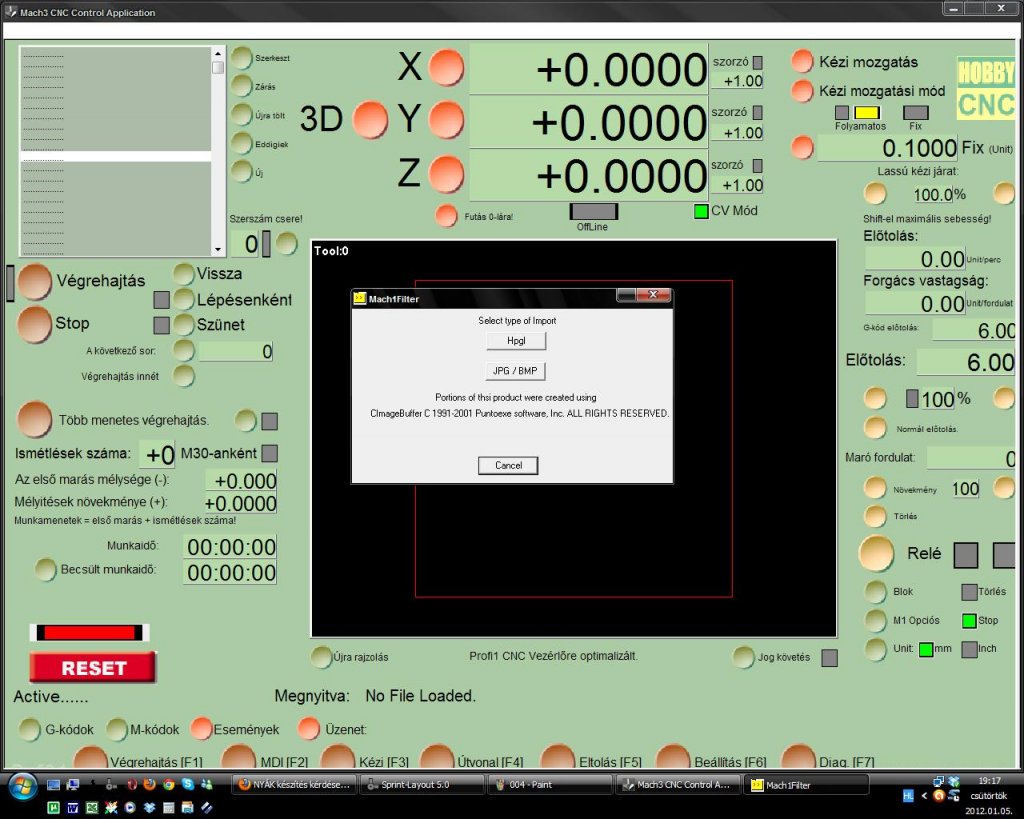Click the Vissza rewind button
1024x819 pixels.
[184, 274]
